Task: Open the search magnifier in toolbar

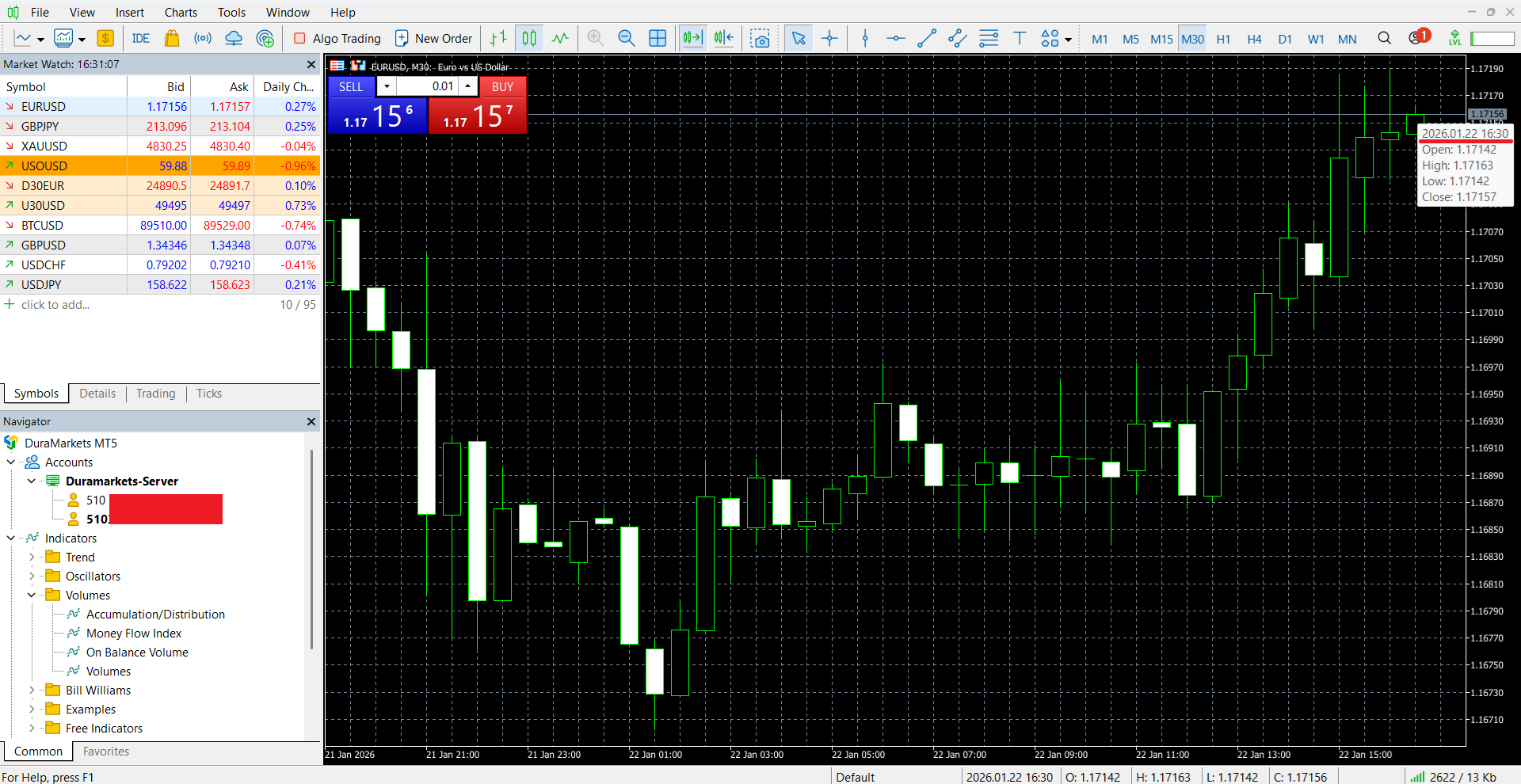Action: pyautogui.click(x=1385, y=38)
